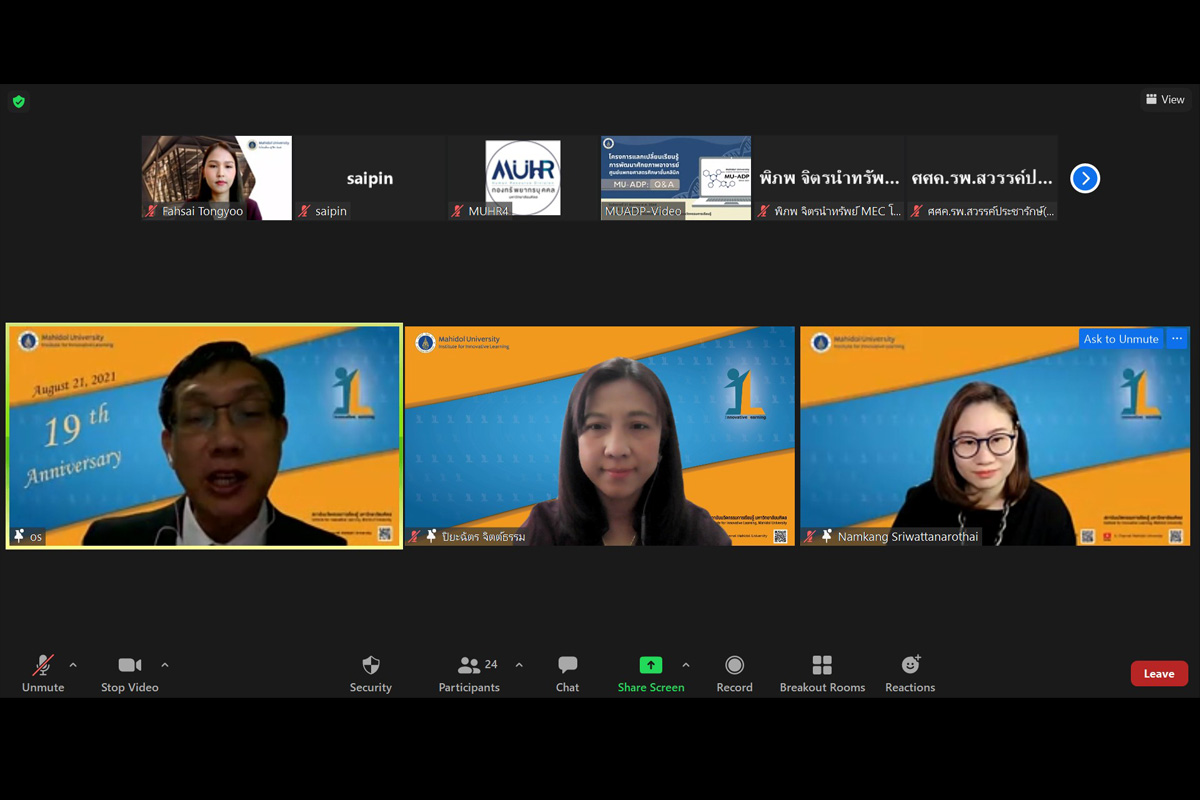Image resolution: width=1200 pixels, height=800 pixels.
Task: Click the red Leave button
Action: [x=1159, y=673]
